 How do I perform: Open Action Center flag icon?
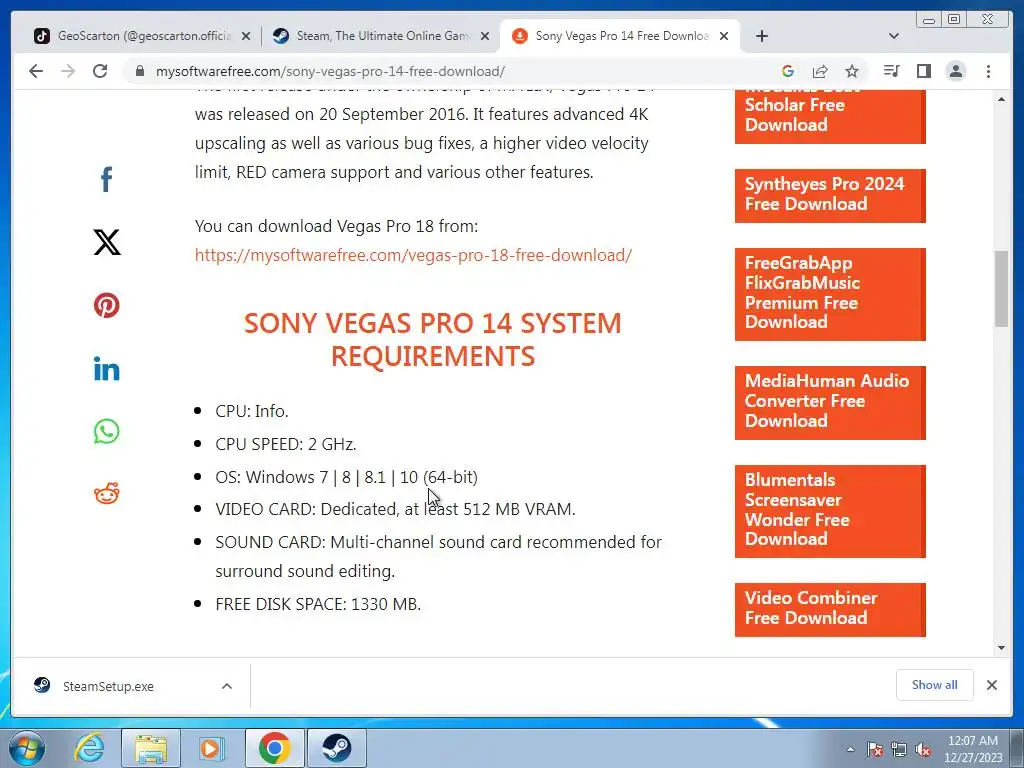click(874, 749)
